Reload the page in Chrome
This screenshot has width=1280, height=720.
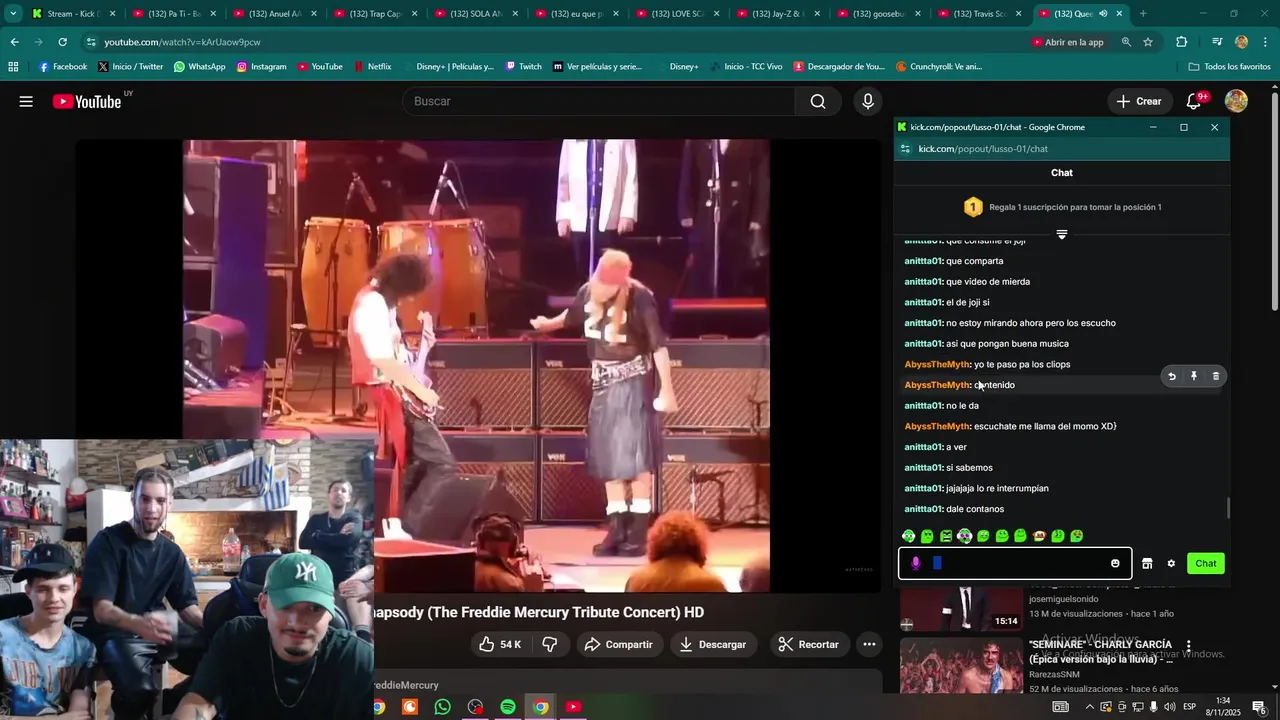[62, 42]
